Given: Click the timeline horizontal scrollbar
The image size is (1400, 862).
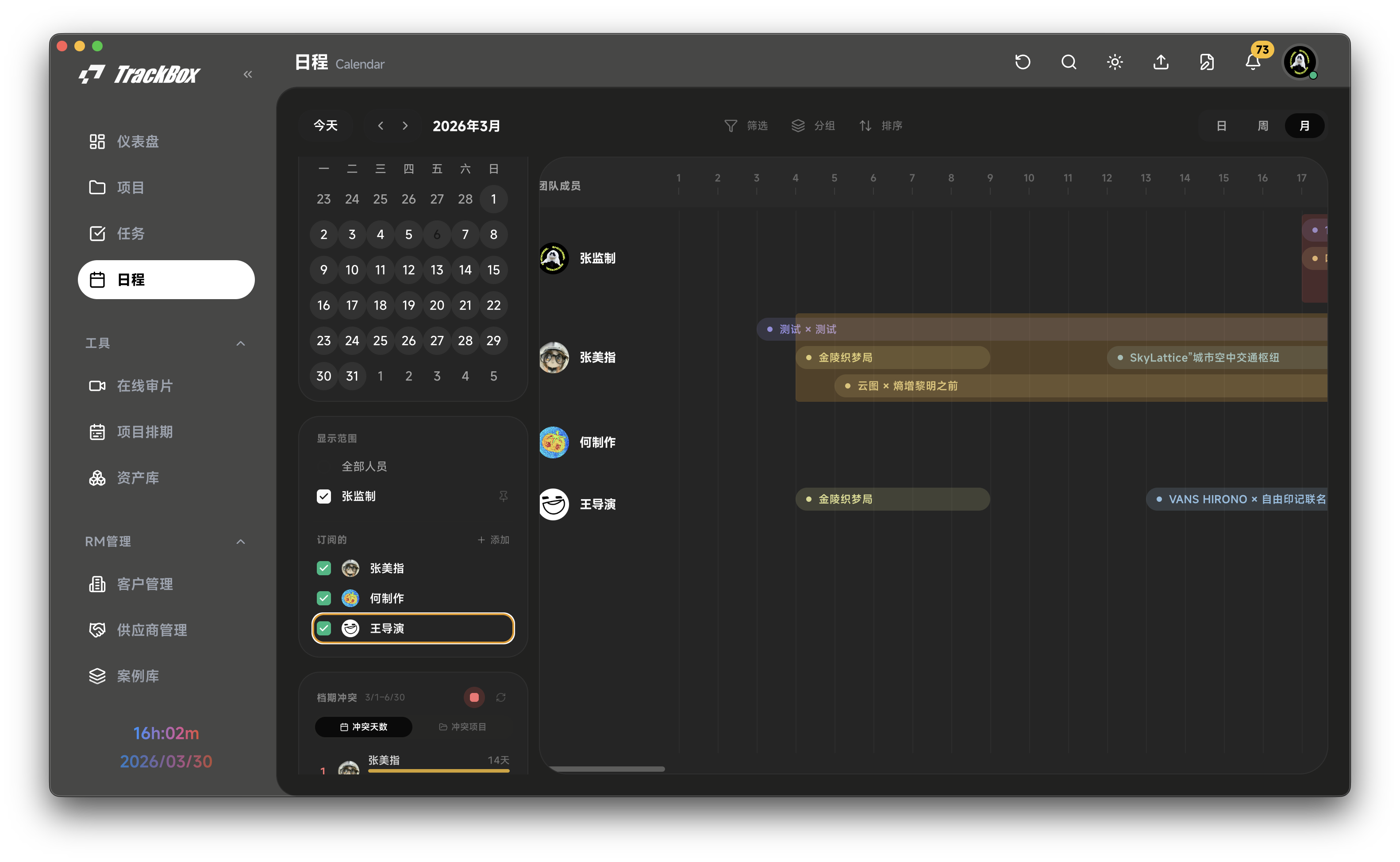Looking at the screenshot, I should pos(607,769).
